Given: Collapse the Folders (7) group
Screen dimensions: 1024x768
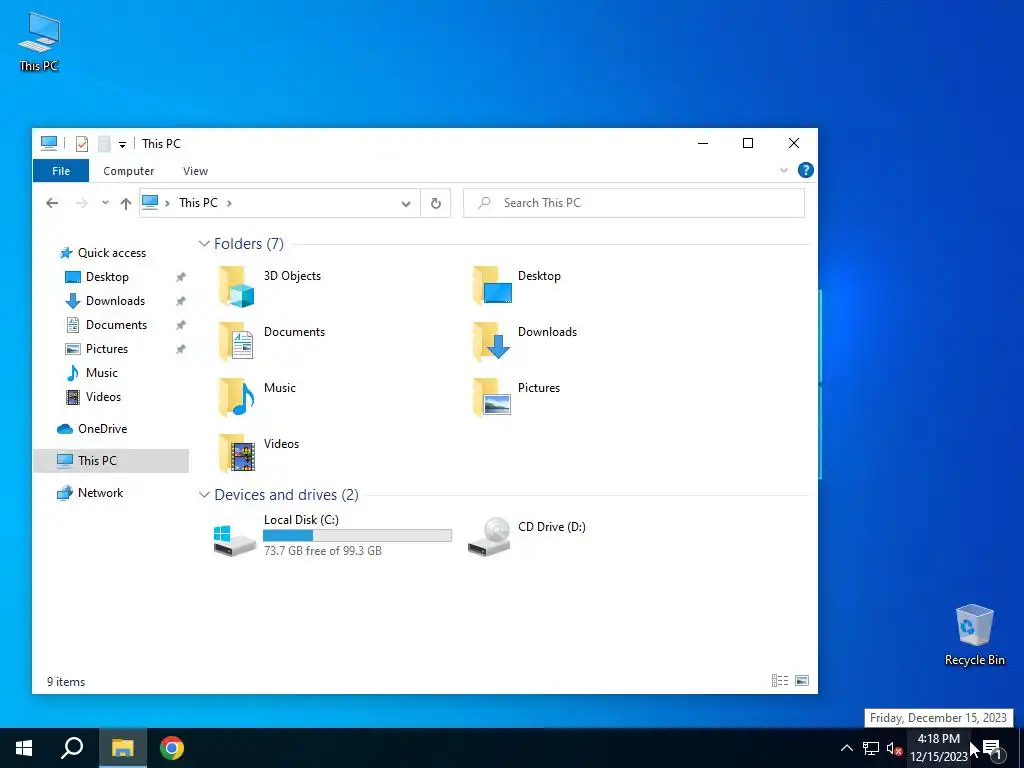Looking at the screenshot, I should click(x=204, y=244).
